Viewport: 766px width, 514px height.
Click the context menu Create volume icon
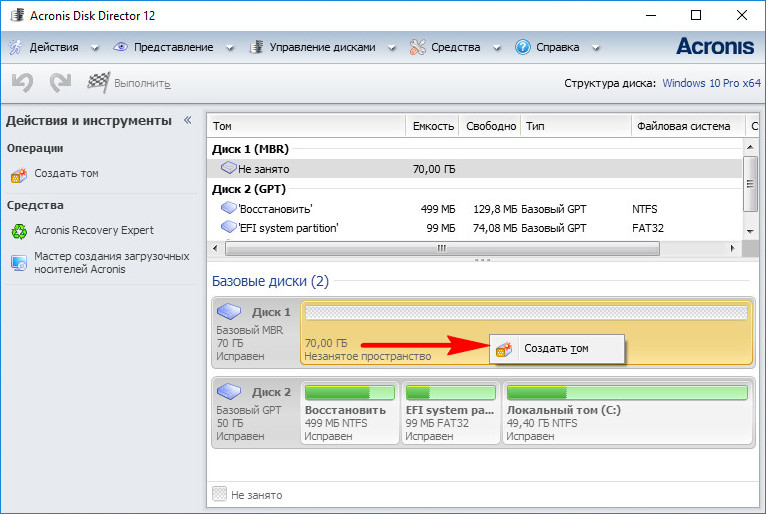pos(504,349)
